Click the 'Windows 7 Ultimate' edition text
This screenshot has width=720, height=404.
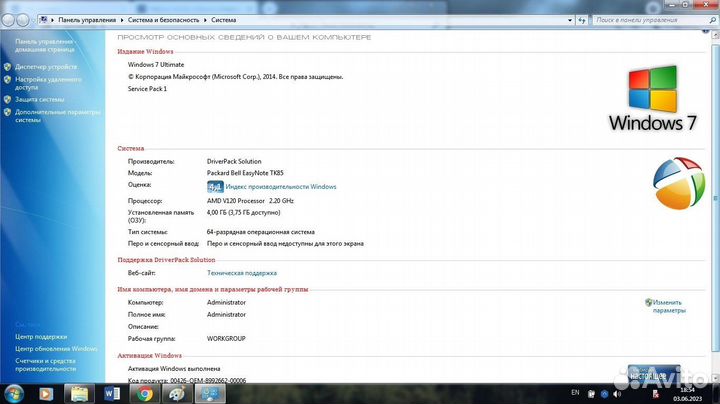coord(156,64)
